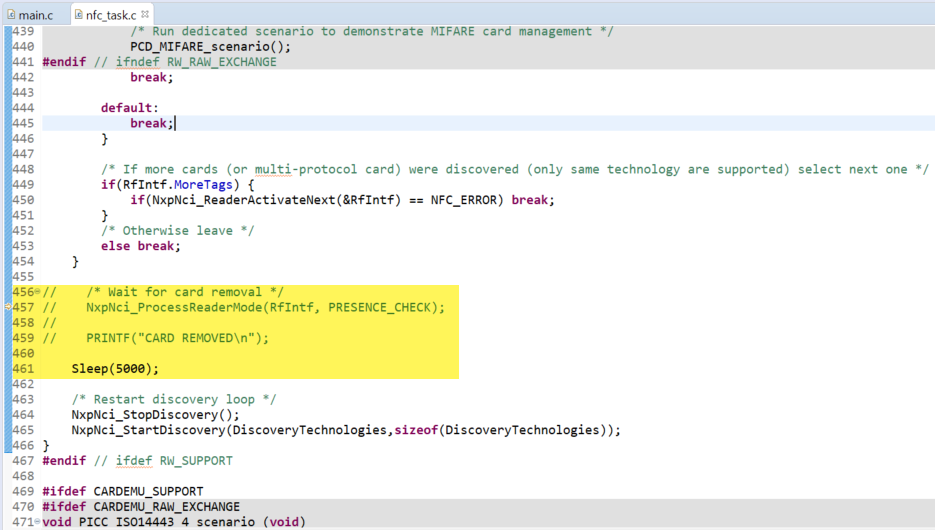This screenshot has width=935, height=530.
Task: Click the NxpNci_StopDiscovery(); line
Action: coord(155,415)
